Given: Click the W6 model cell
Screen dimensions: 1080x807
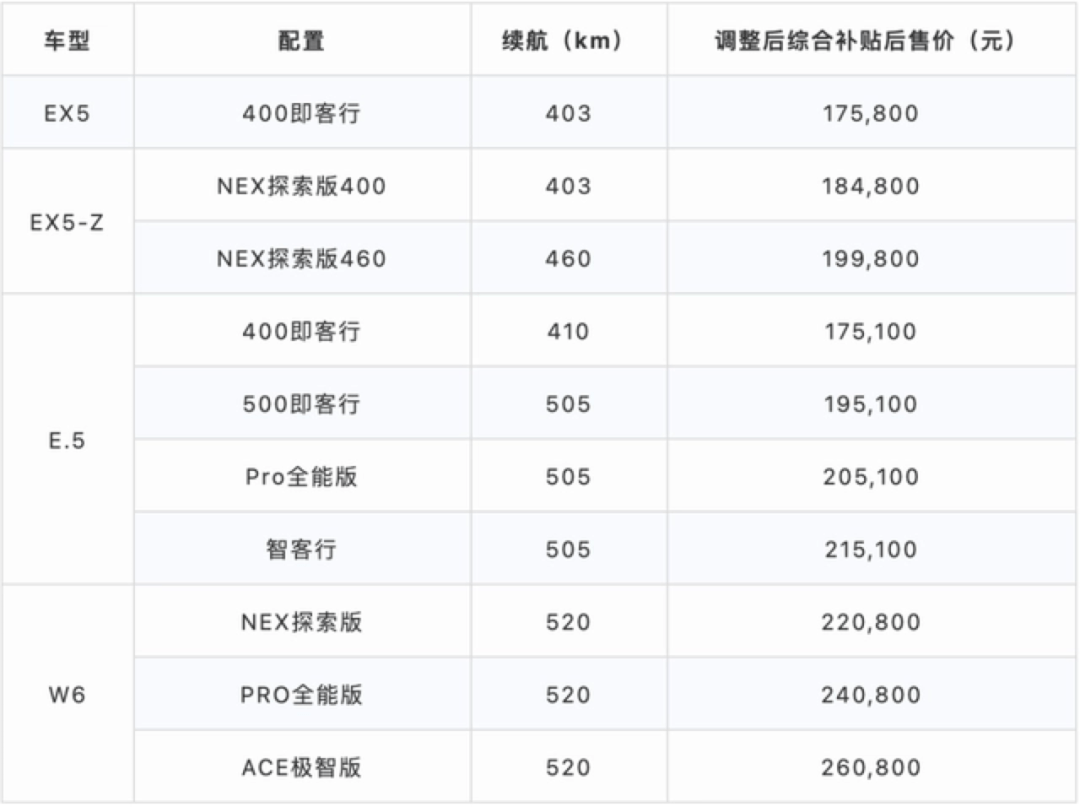Looking at the screenshot, I should coord(67,695).
